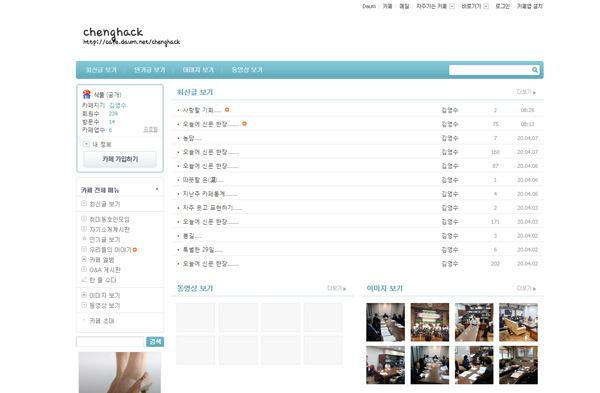Click the 검색 button in the sidebar
The image size is (600, 393).
155,342
